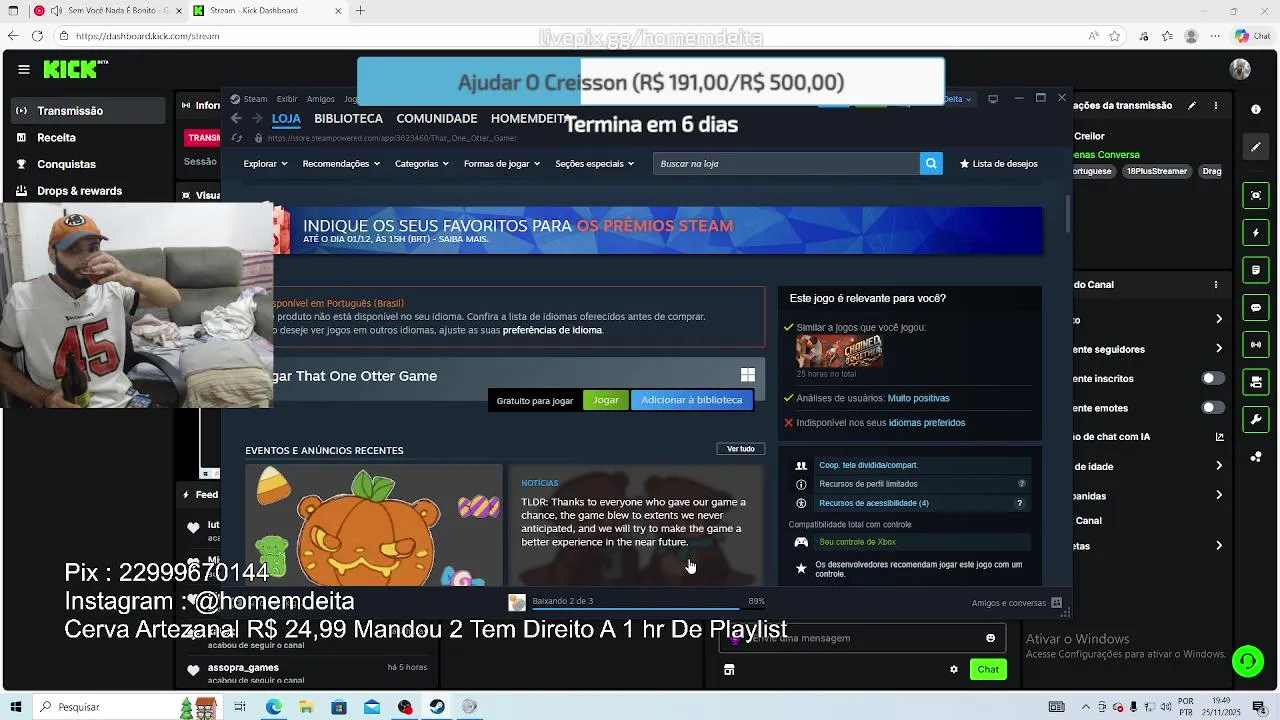The width and height of the screenshot is (1280, 720).
Task: Open AI chat moderation external link
Action: point(1219,437)
